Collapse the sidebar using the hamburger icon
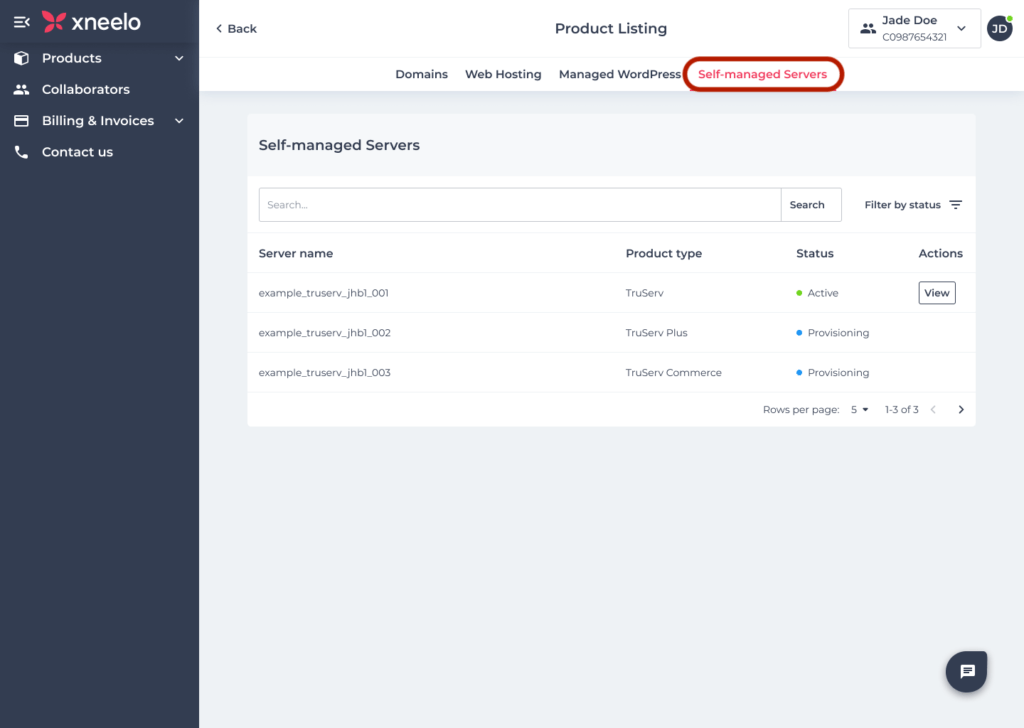This screenshot has height=728, width=1024. pos(22,21)
